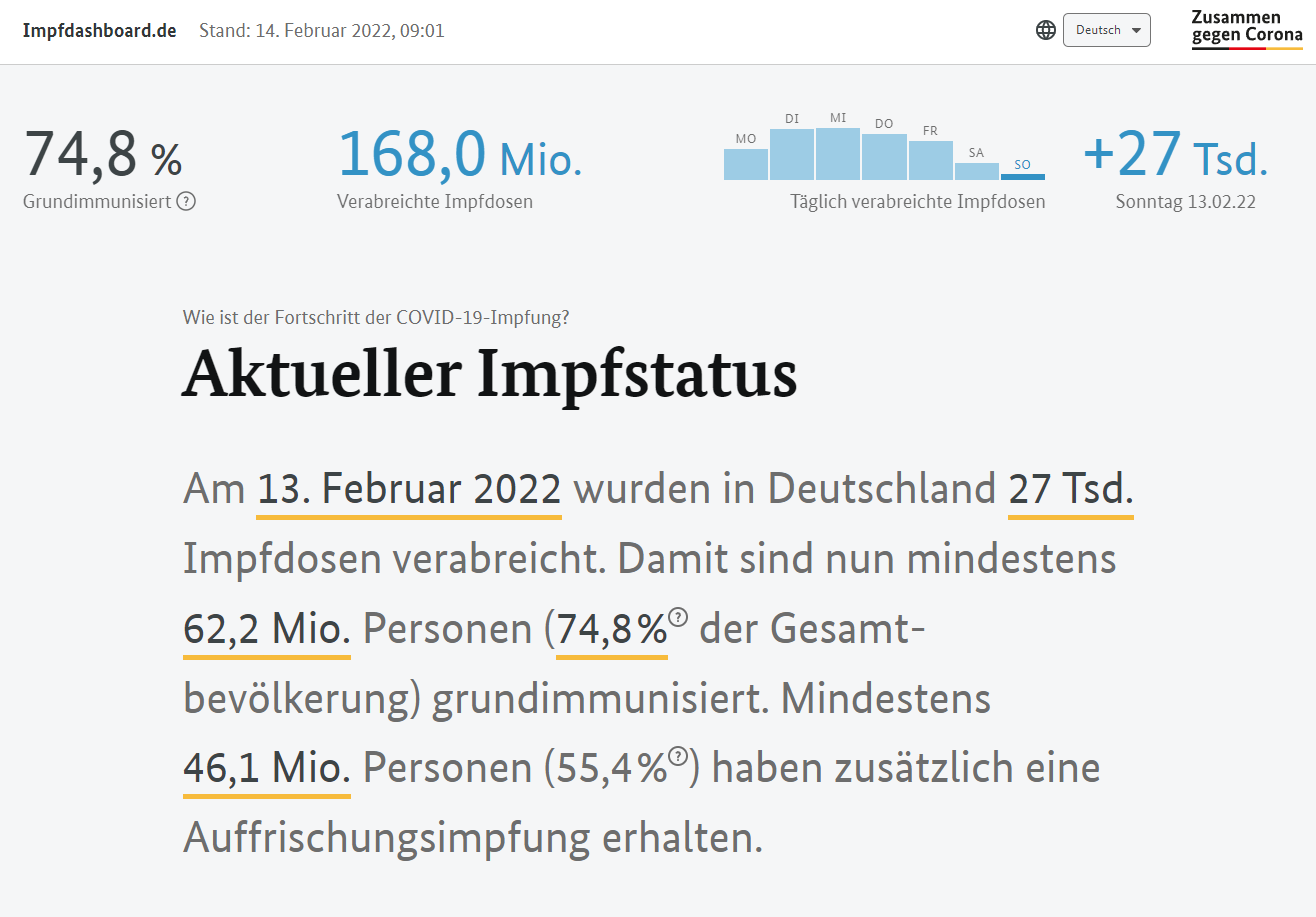Select the SA bar in the daily chart

[976, 171]
